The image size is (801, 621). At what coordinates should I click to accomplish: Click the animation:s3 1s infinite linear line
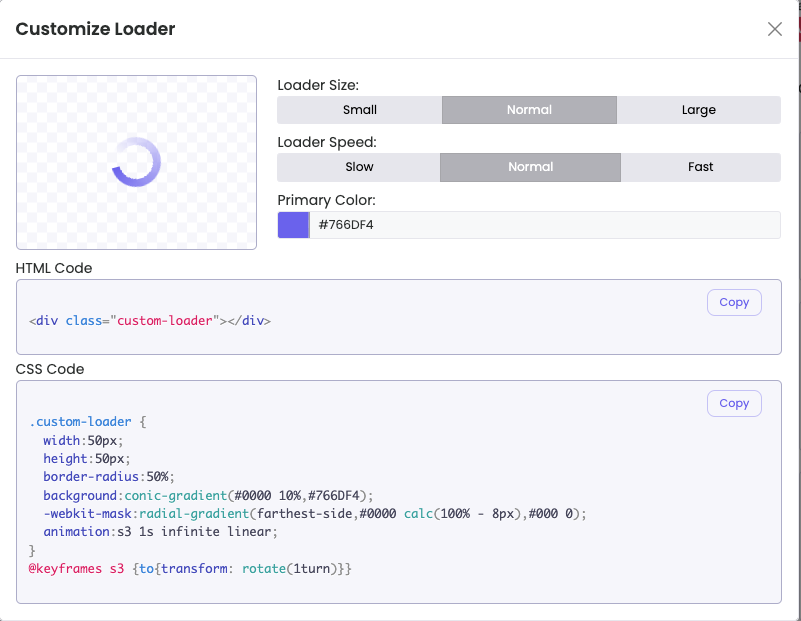click(x=160, y=532)
